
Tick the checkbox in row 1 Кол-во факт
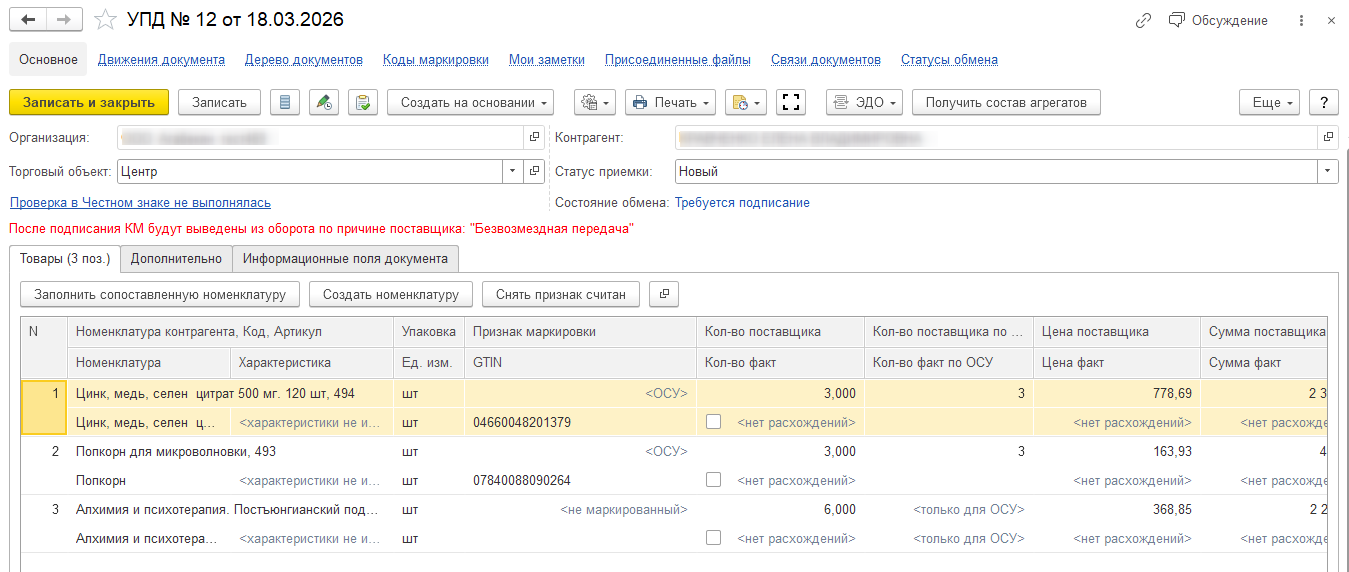tap(713, 423)
